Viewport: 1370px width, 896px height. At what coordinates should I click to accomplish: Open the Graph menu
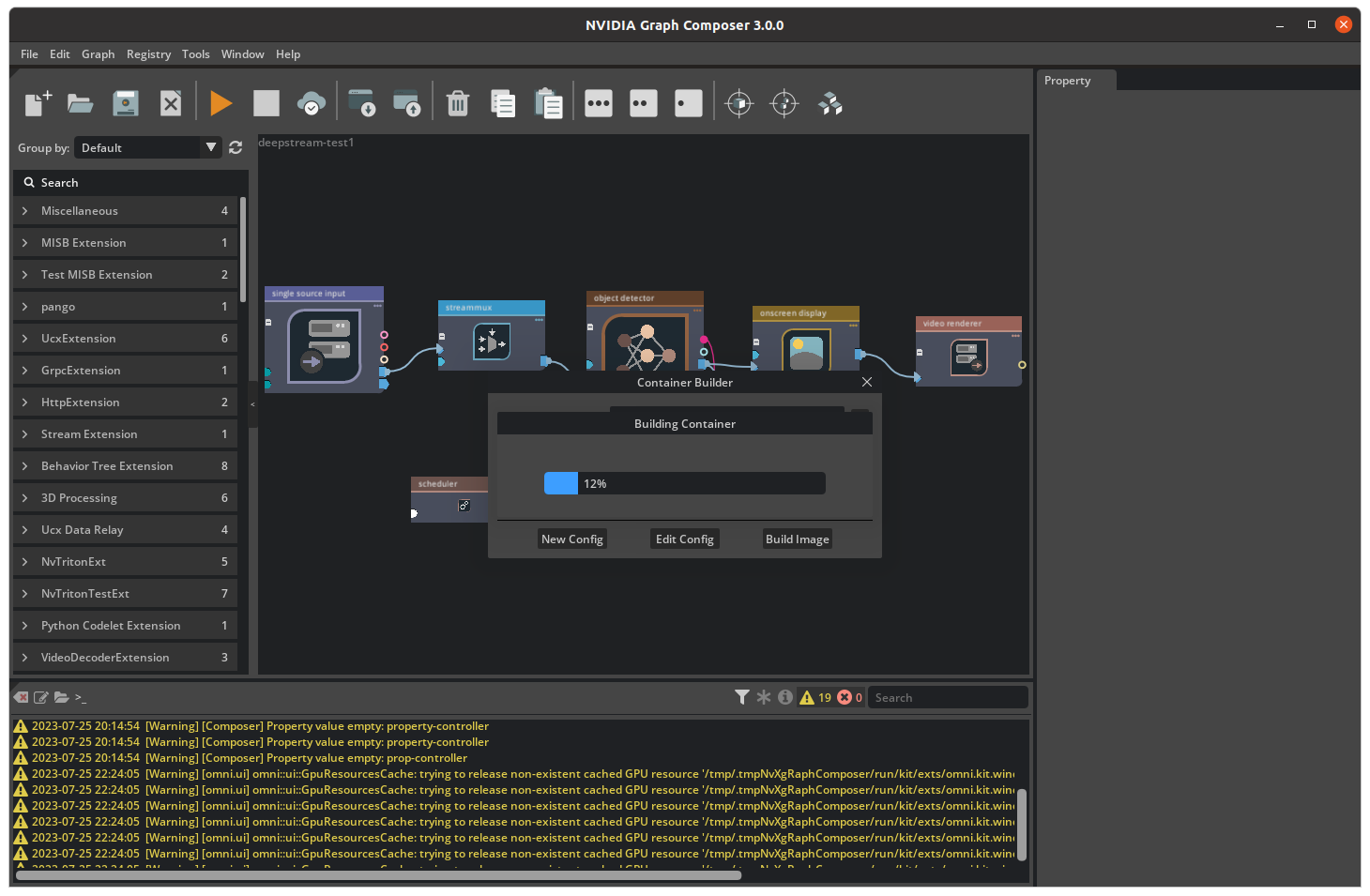pyautogui.click(x=98, y=54)
